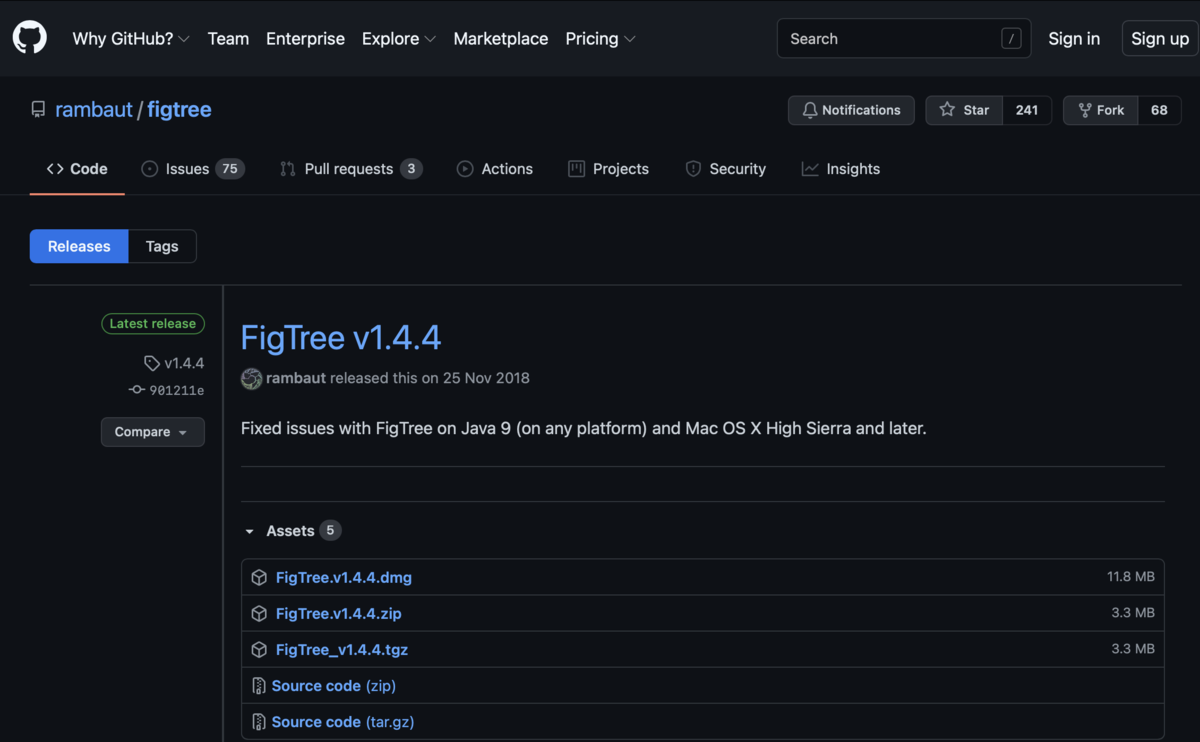Open the figtree repository name link
The width and height of the screenshot is (1200, 742).
pyautogui.click(x=179, y=110)
